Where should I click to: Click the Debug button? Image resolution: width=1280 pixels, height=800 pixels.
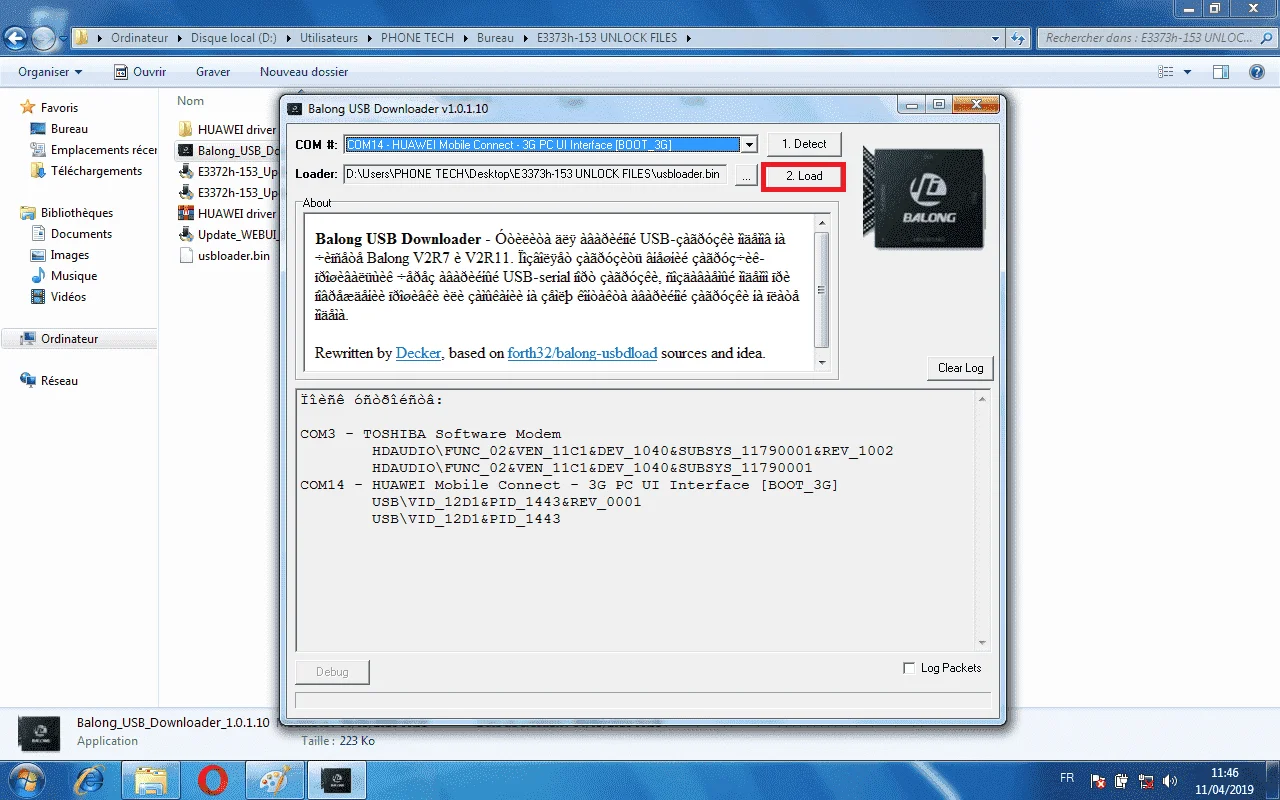[333, 672]
